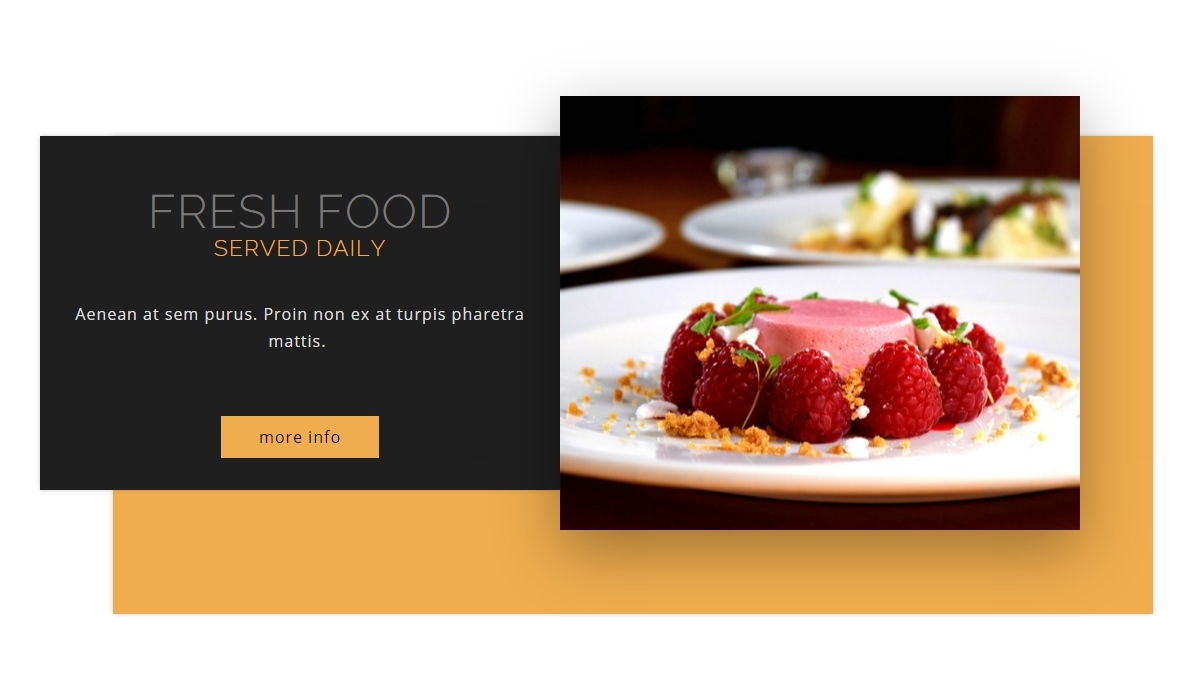Click the front center raspberry
This screenshot has height=690, width=1200.
point(808,395)
